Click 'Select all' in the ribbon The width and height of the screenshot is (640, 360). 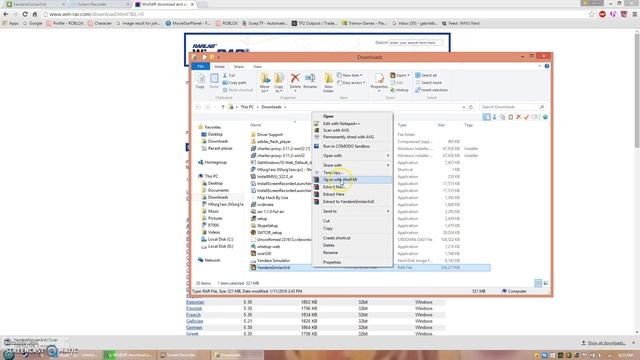[x=426, y=76]
